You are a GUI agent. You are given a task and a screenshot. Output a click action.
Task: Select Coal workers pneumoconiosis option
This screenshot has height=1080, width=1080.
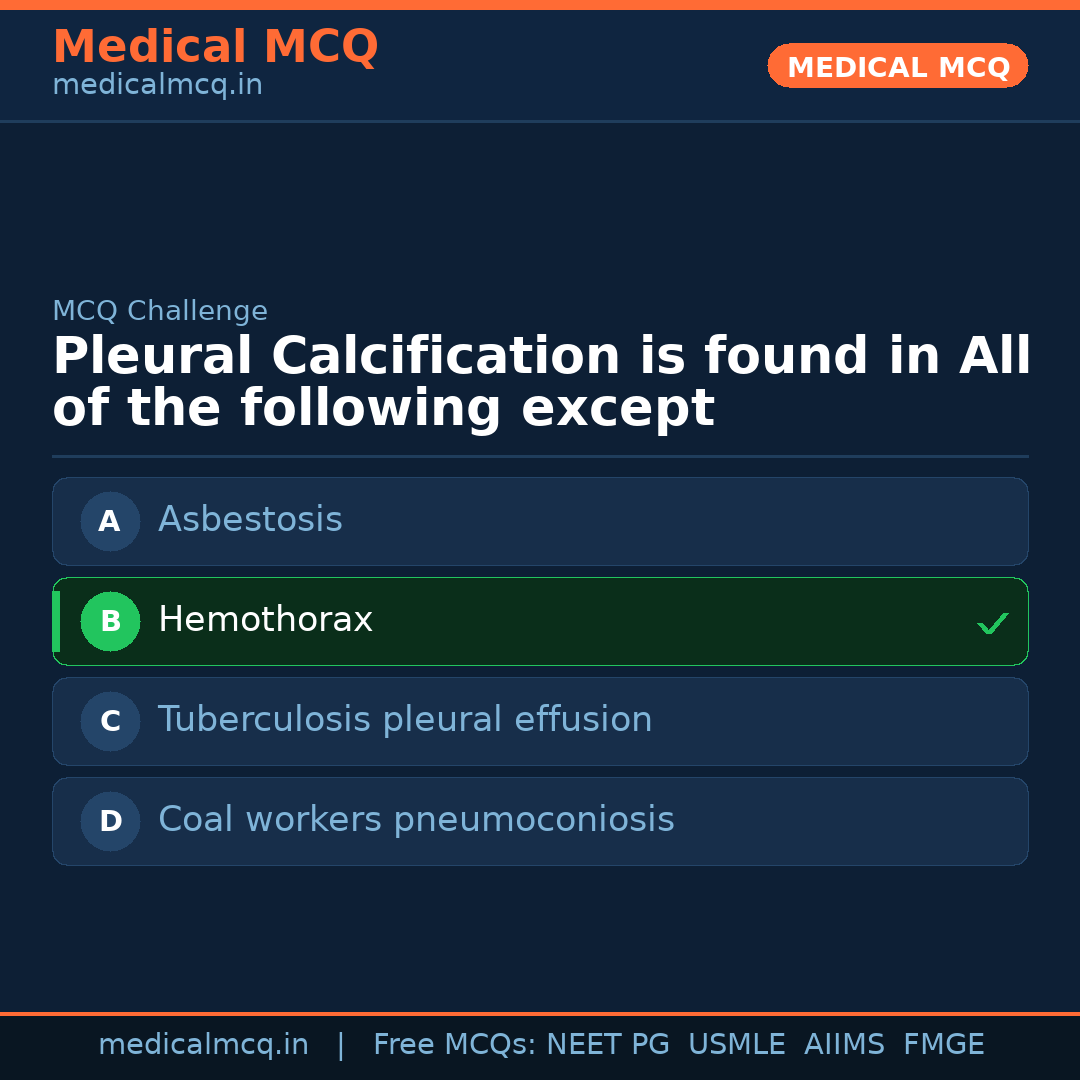point(416,820)
